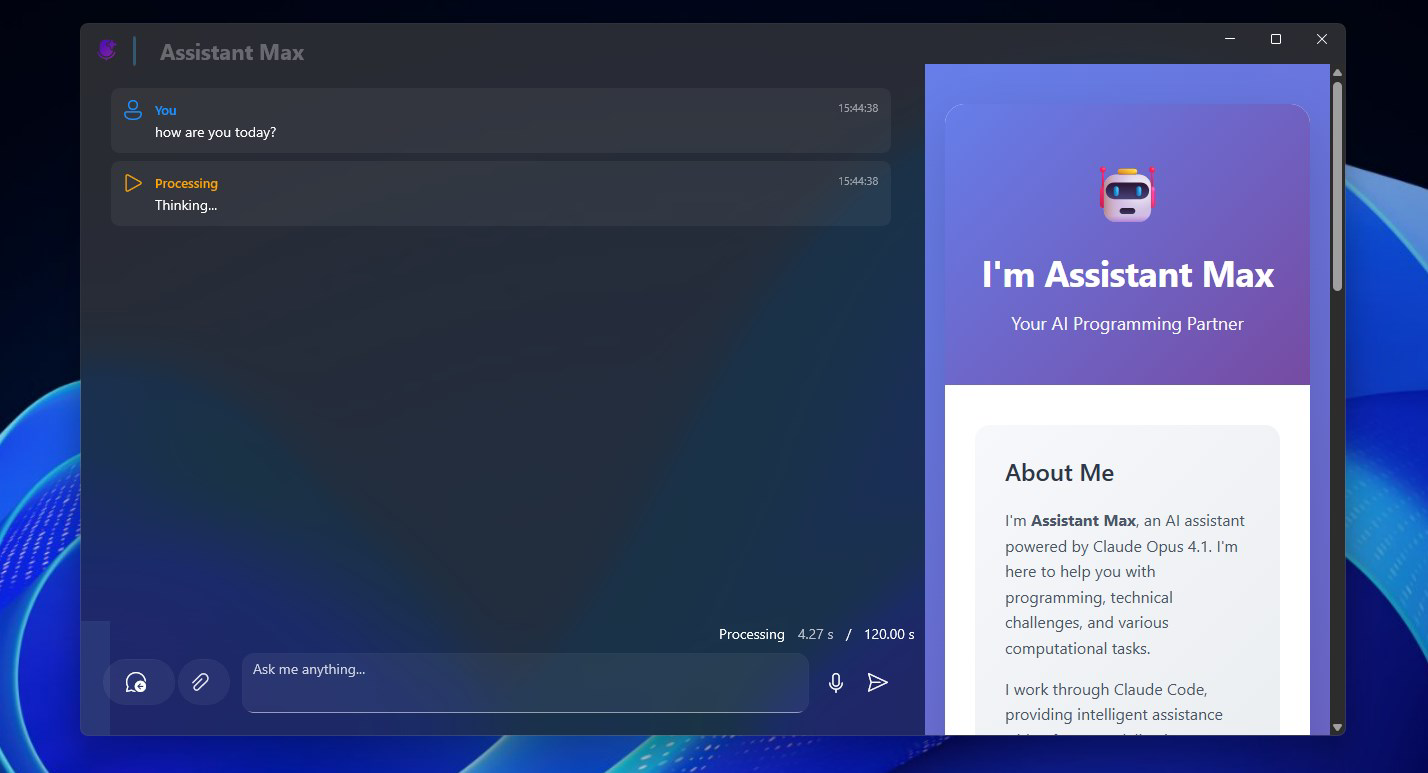The height and width of the screenshot is (773, 1428).
Task: Open chat history with the speech-bubble clock icon
Action: coord(138,682)
